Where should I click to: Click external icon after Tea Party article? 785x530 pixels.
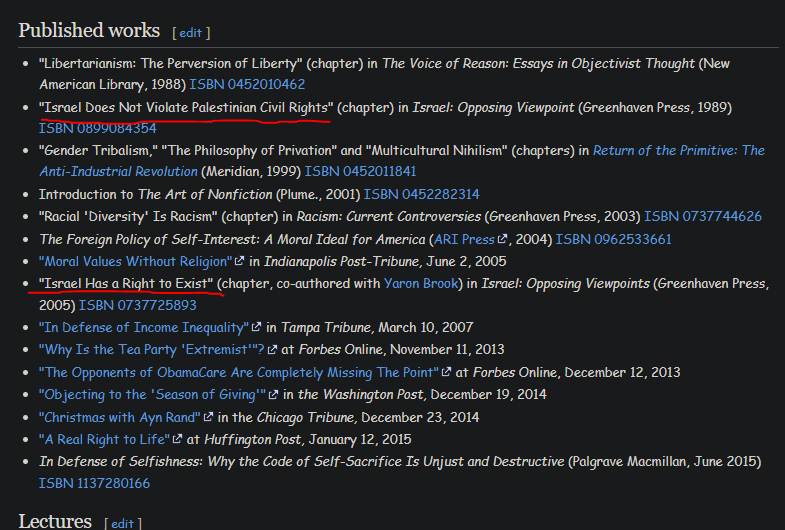(272, 349)
